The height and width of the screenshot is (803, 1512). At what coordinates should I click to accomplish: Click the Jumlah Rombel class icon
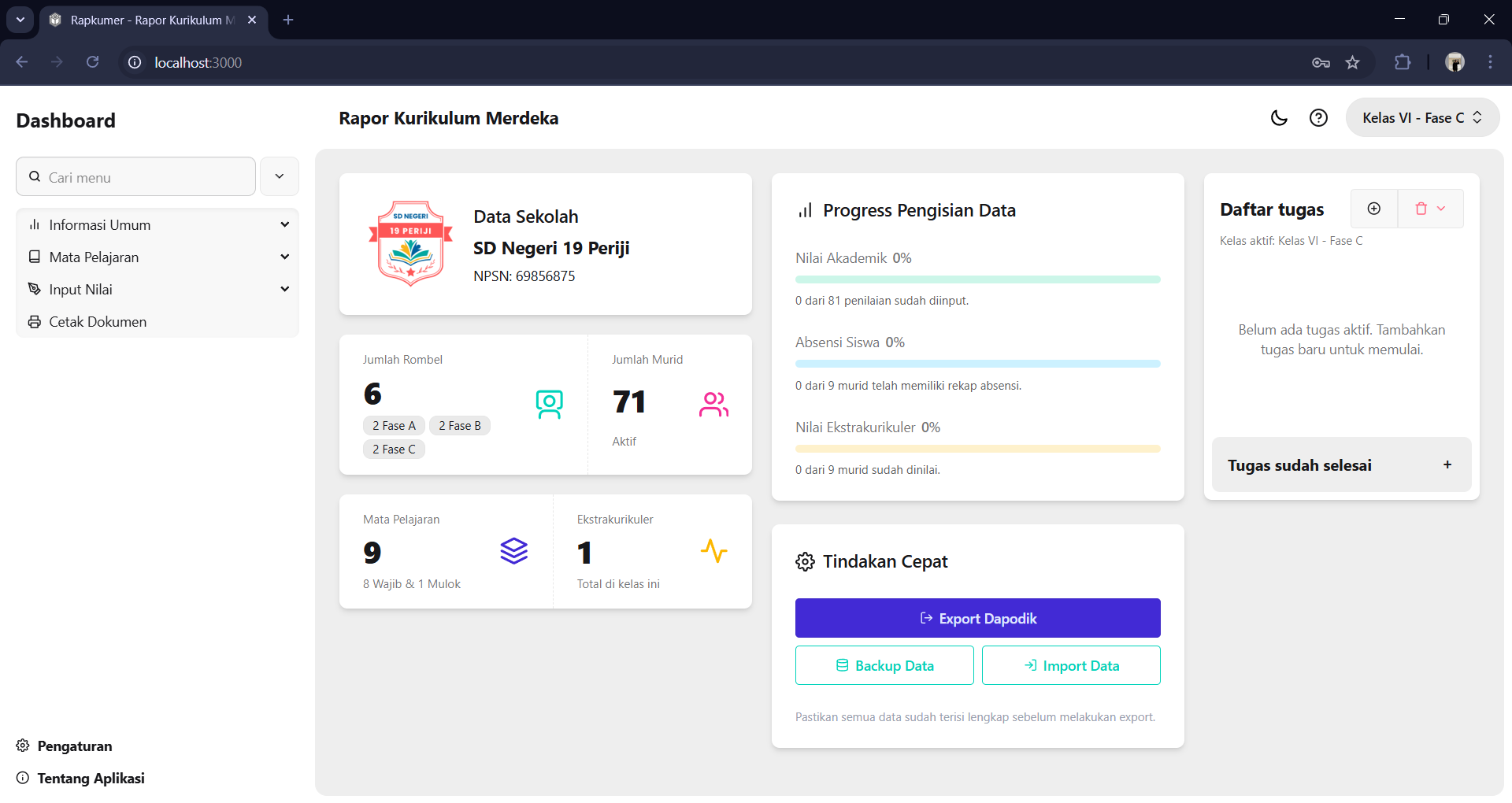coord(549,405)
